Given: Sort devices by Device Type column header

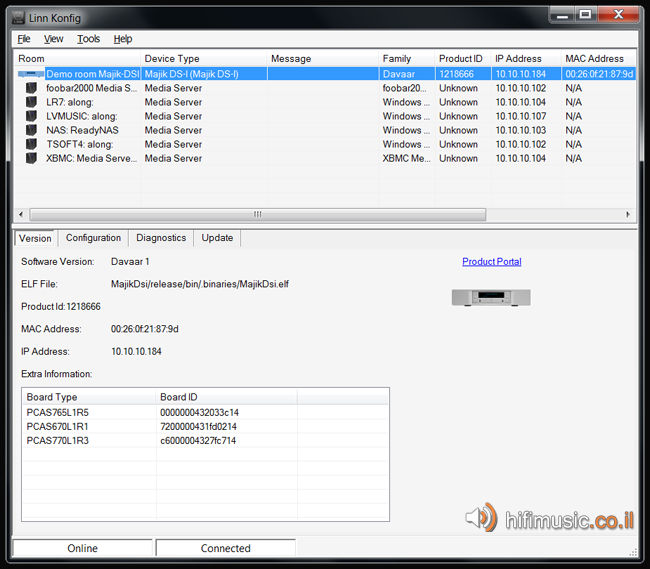Looking at the screenshot, I should click(x=204, y=58).
